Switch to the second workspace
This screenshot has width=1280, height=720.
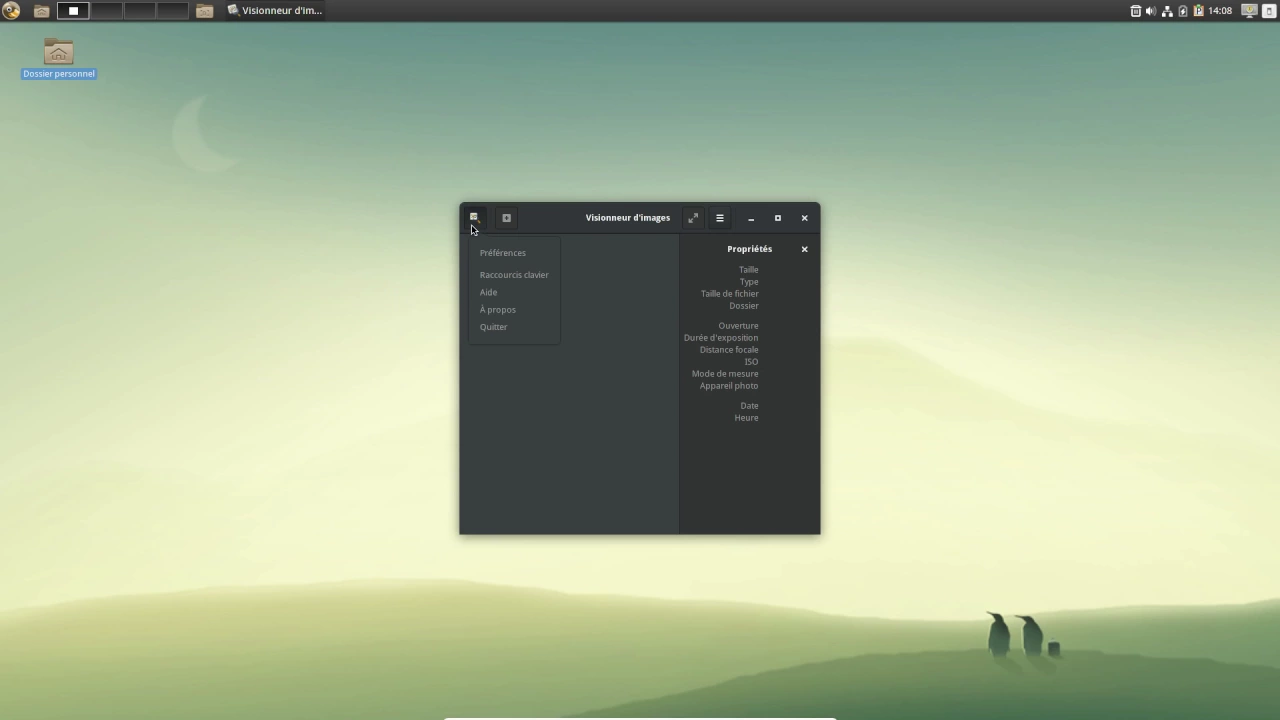106,11
